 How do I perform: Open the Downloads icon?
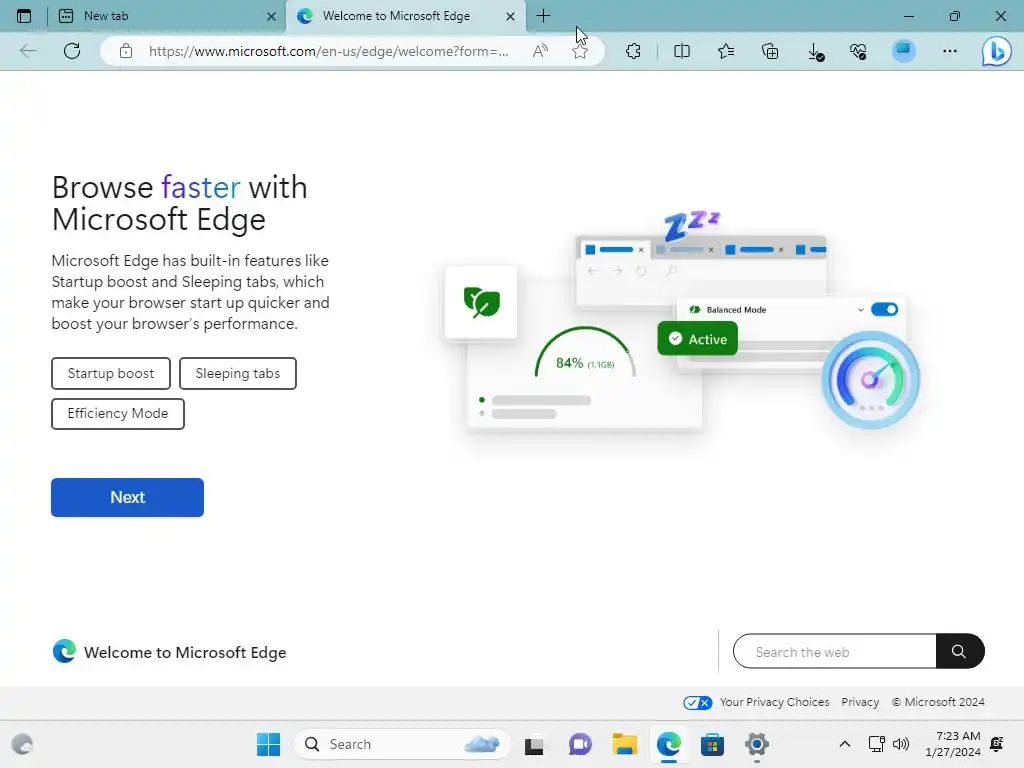click(815, 52)
